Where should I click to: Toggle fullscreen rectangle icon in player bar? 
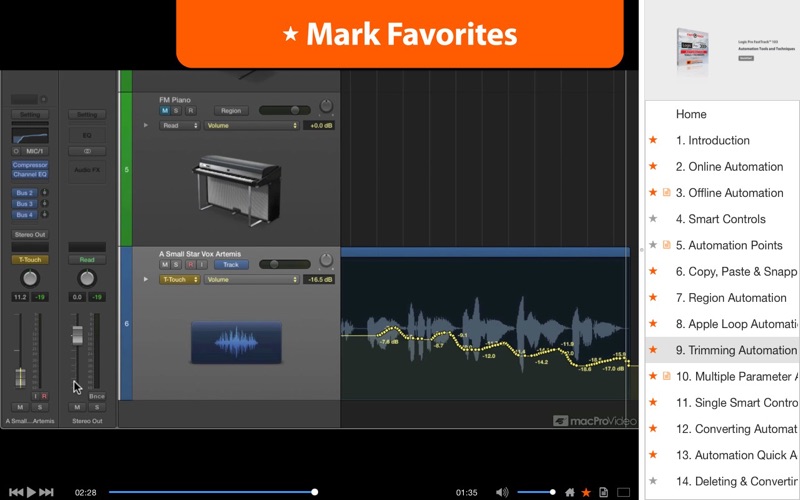pyautogui.click(x=623, y=492)
